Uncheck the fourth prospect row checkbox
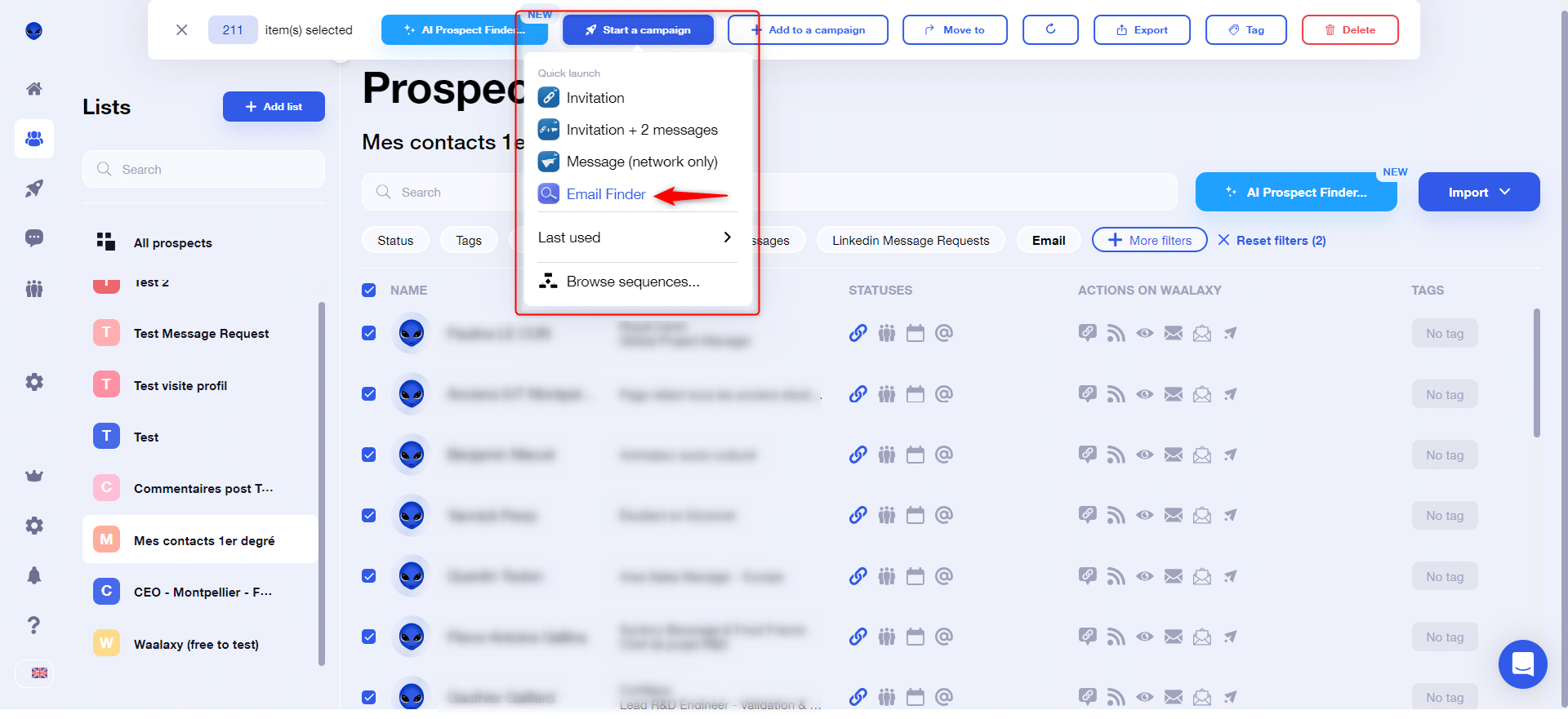Image resolution: width=1568 pixels, height=719 pixels. [x=369, y=515]
